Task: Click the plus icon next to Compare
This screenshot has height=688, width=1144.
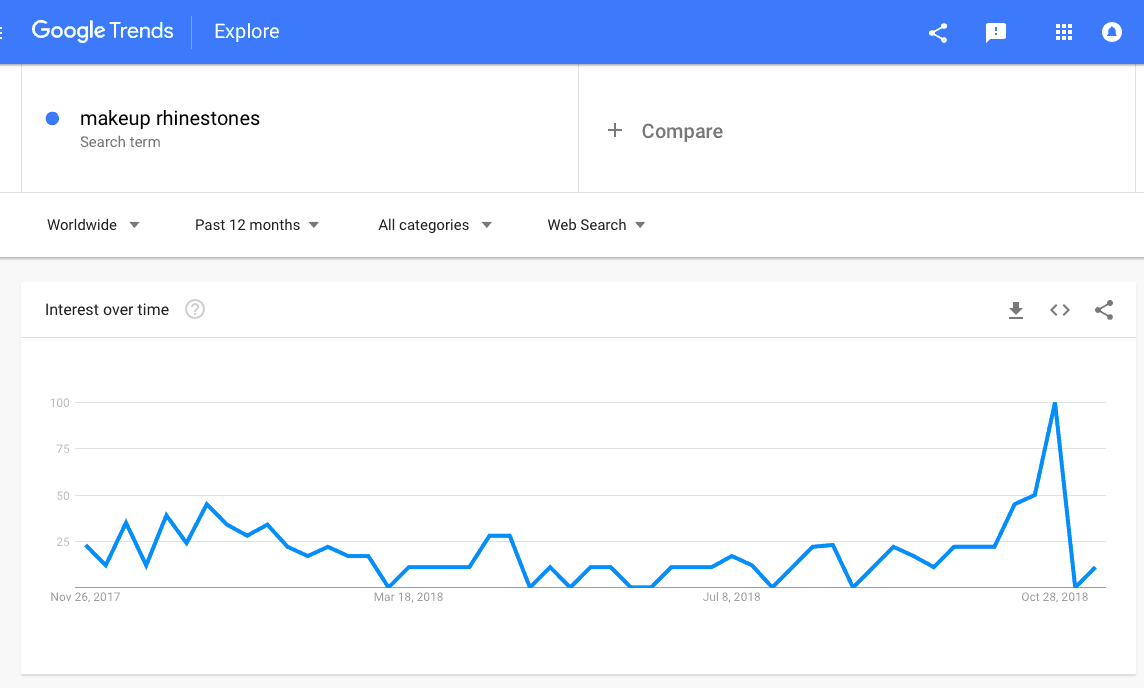Action: point(615,131)
